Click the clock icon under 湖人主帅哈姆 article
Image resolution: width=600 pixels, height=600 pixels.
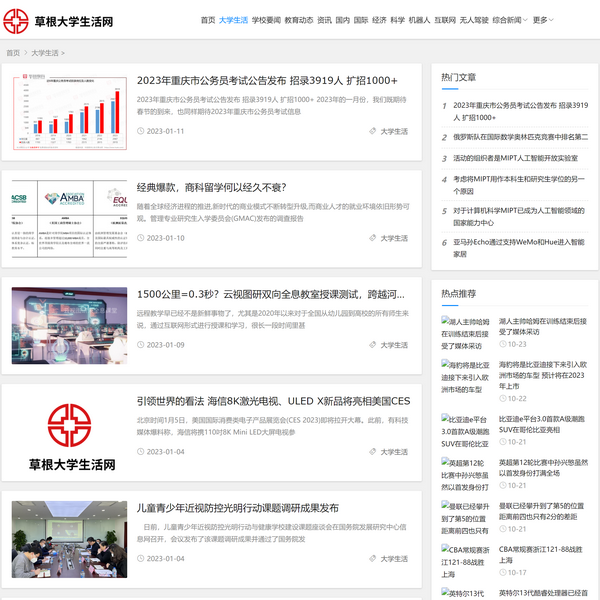[502, 344]
